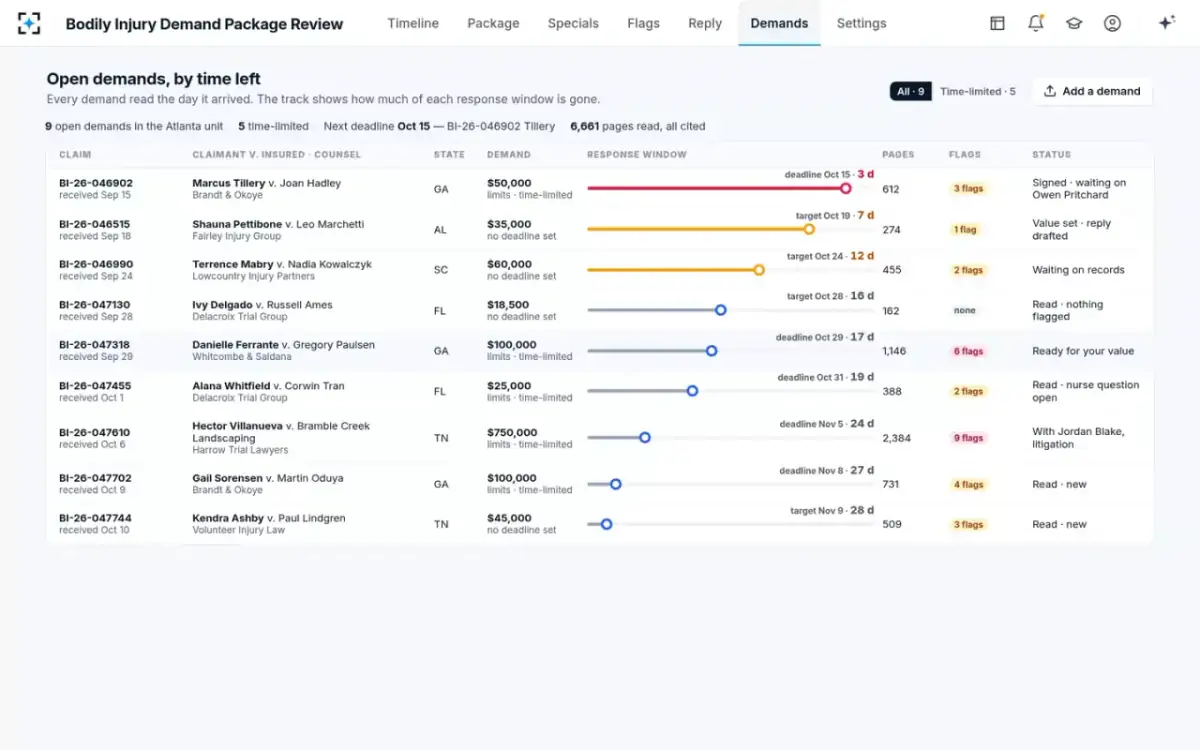Open claim BI-26-047318
1200x750 pixels.
(95, 345)
